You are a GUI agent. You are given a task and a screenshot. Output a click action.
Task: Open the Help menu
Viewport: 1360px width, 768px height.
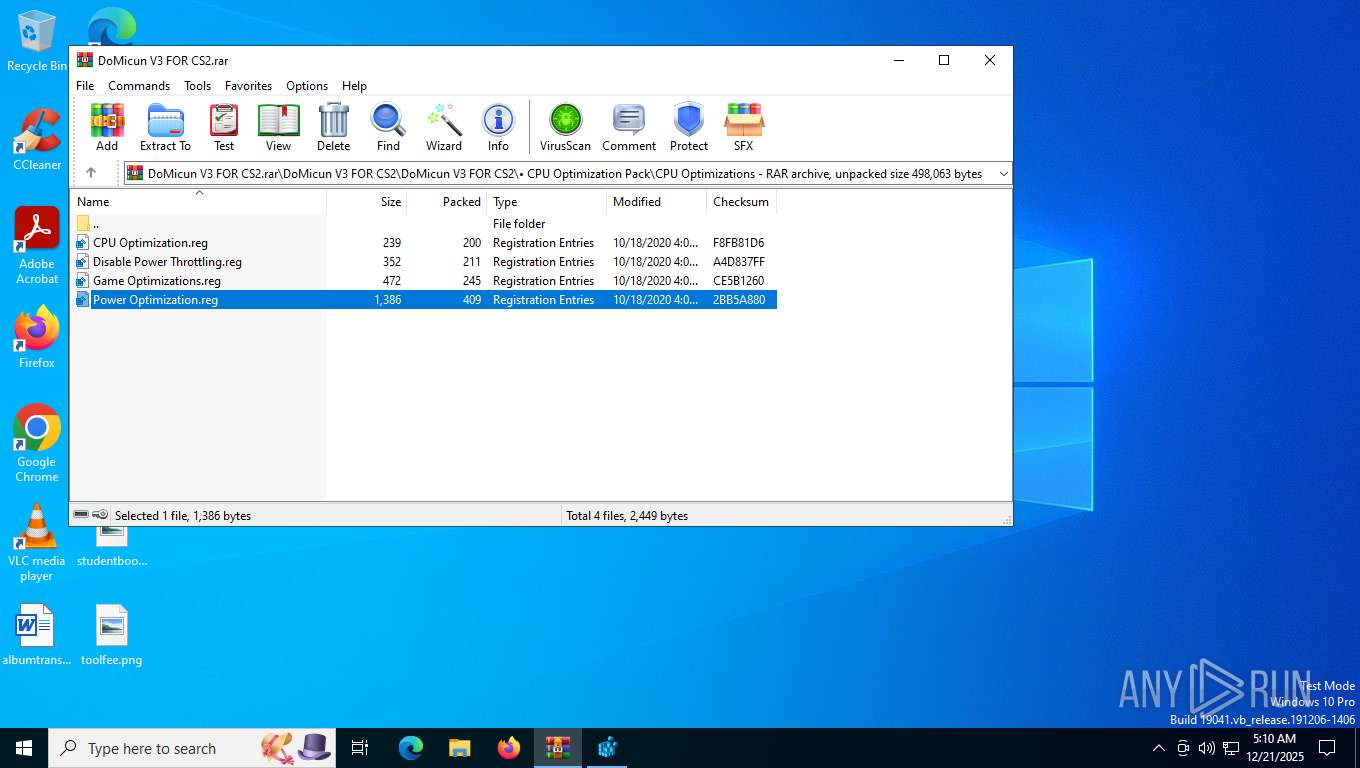[x=354, y=86]
